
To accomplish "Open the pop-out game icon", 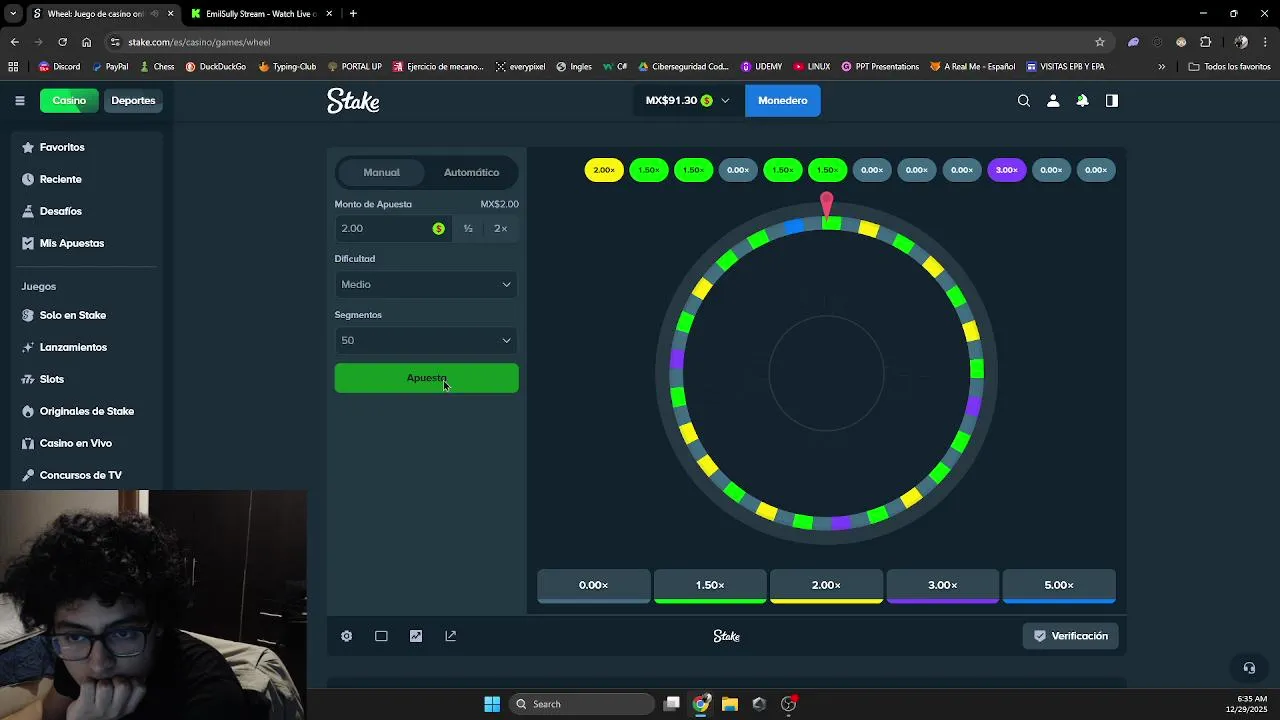I will pyautogui.click(x=450, y=636).
